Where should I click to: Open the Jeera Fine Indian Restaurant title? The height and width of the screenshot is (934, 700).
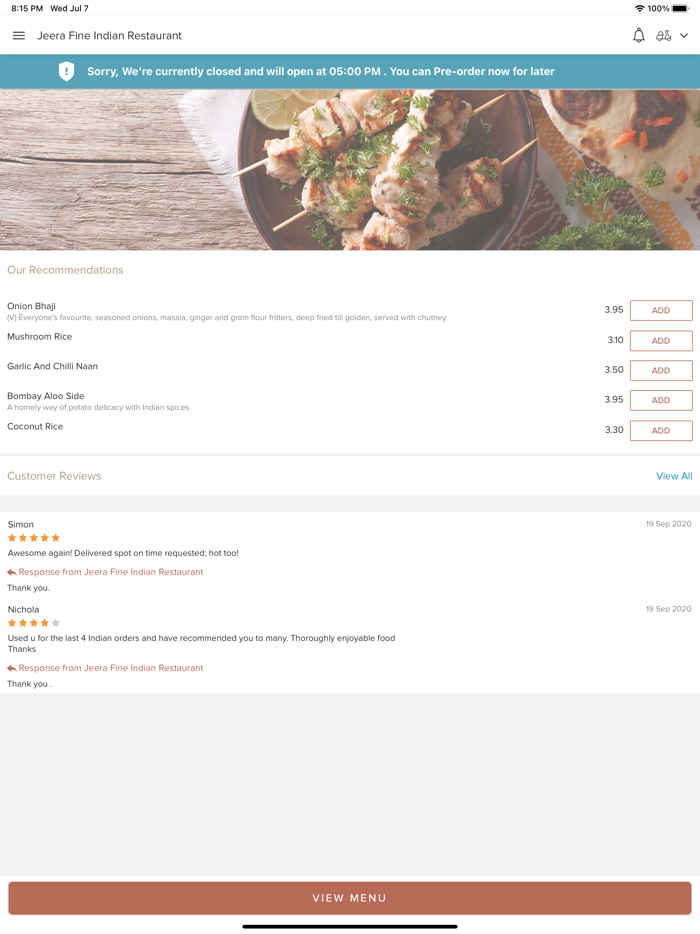click(110, 35)
